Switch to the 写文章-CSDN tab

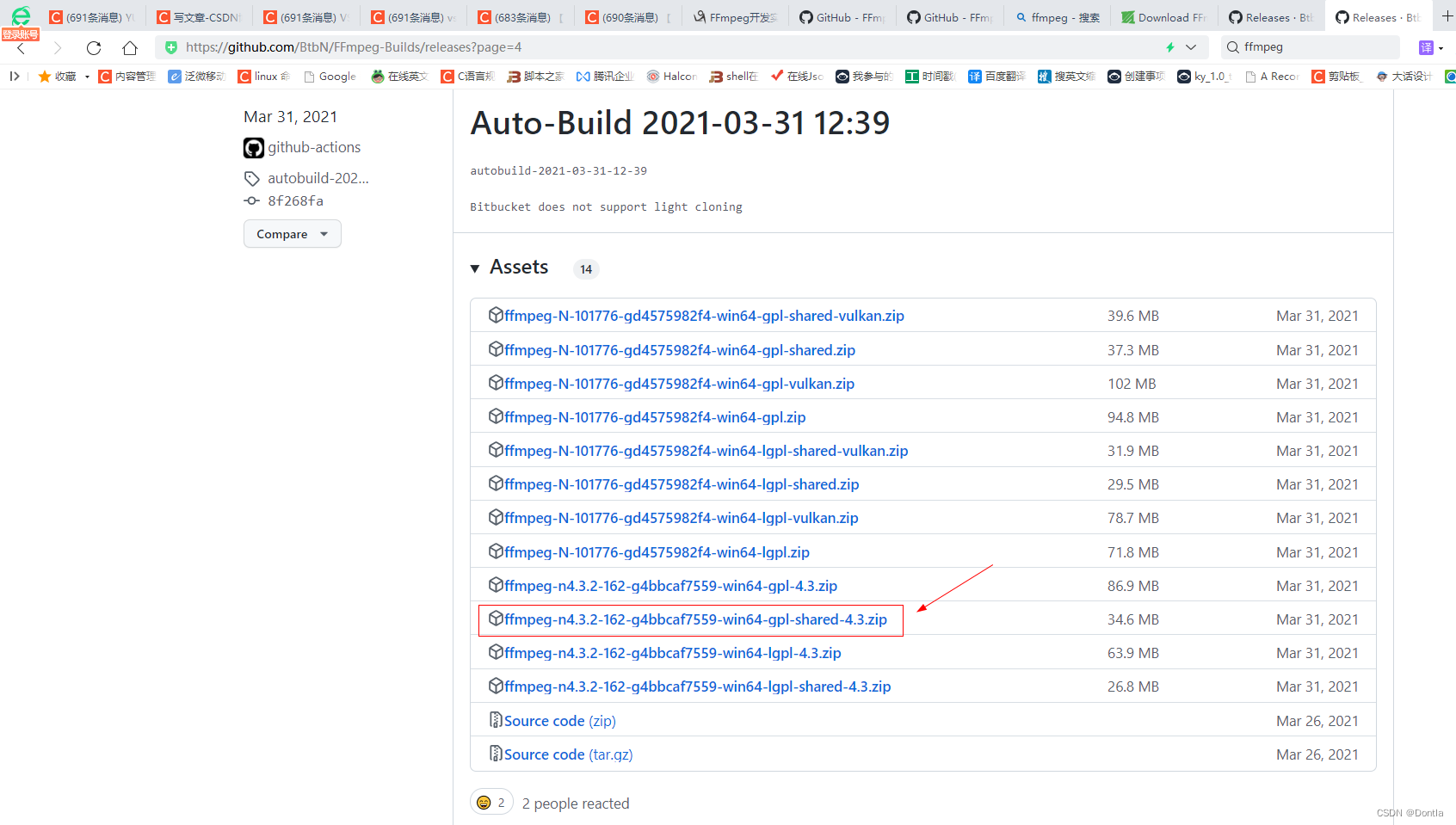click(199, 17)
